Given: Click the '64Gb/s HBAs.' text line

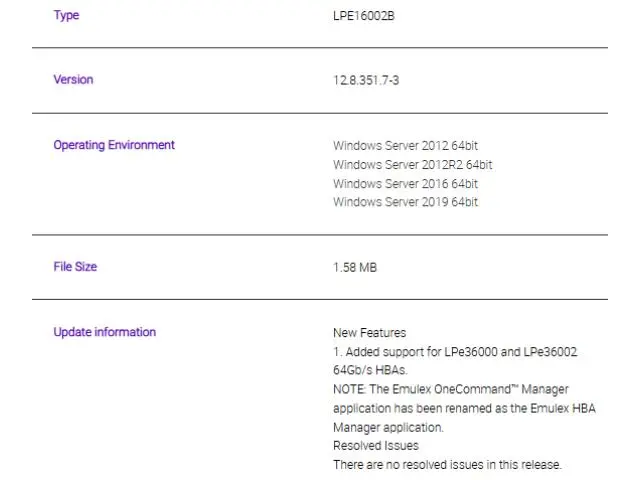Looking at the screenshot, I should [x=370, y=371].
